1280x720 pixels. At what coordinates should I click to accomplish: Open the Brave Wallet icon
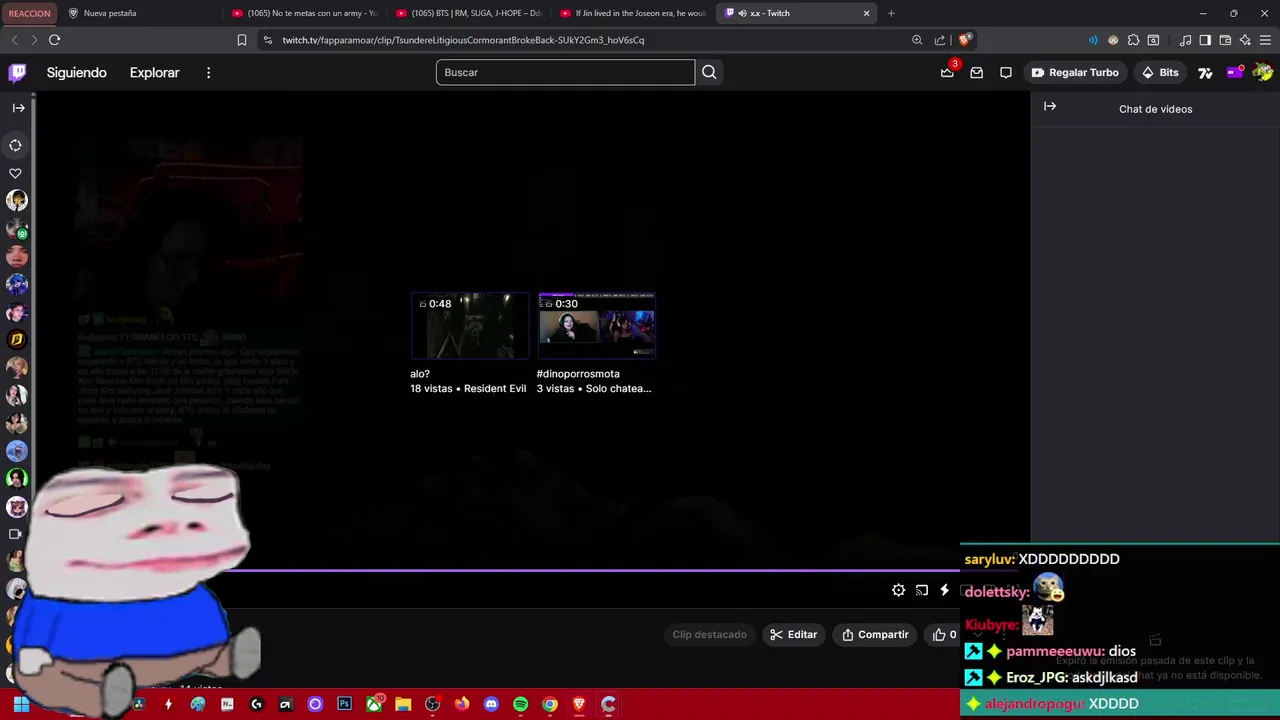(1225, 40)
